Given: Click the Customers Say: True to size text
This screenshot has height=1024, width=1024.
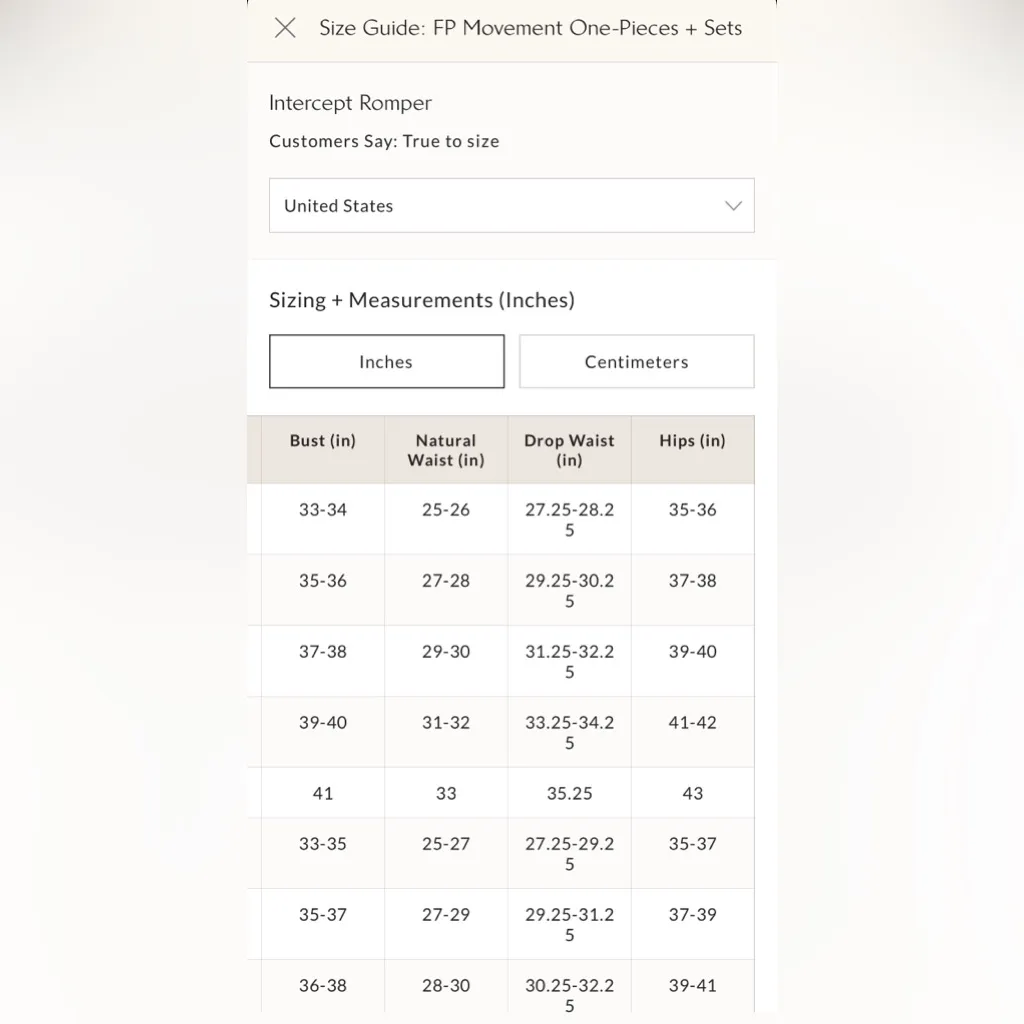Looking at the screenshot, I should click(384, 141).
